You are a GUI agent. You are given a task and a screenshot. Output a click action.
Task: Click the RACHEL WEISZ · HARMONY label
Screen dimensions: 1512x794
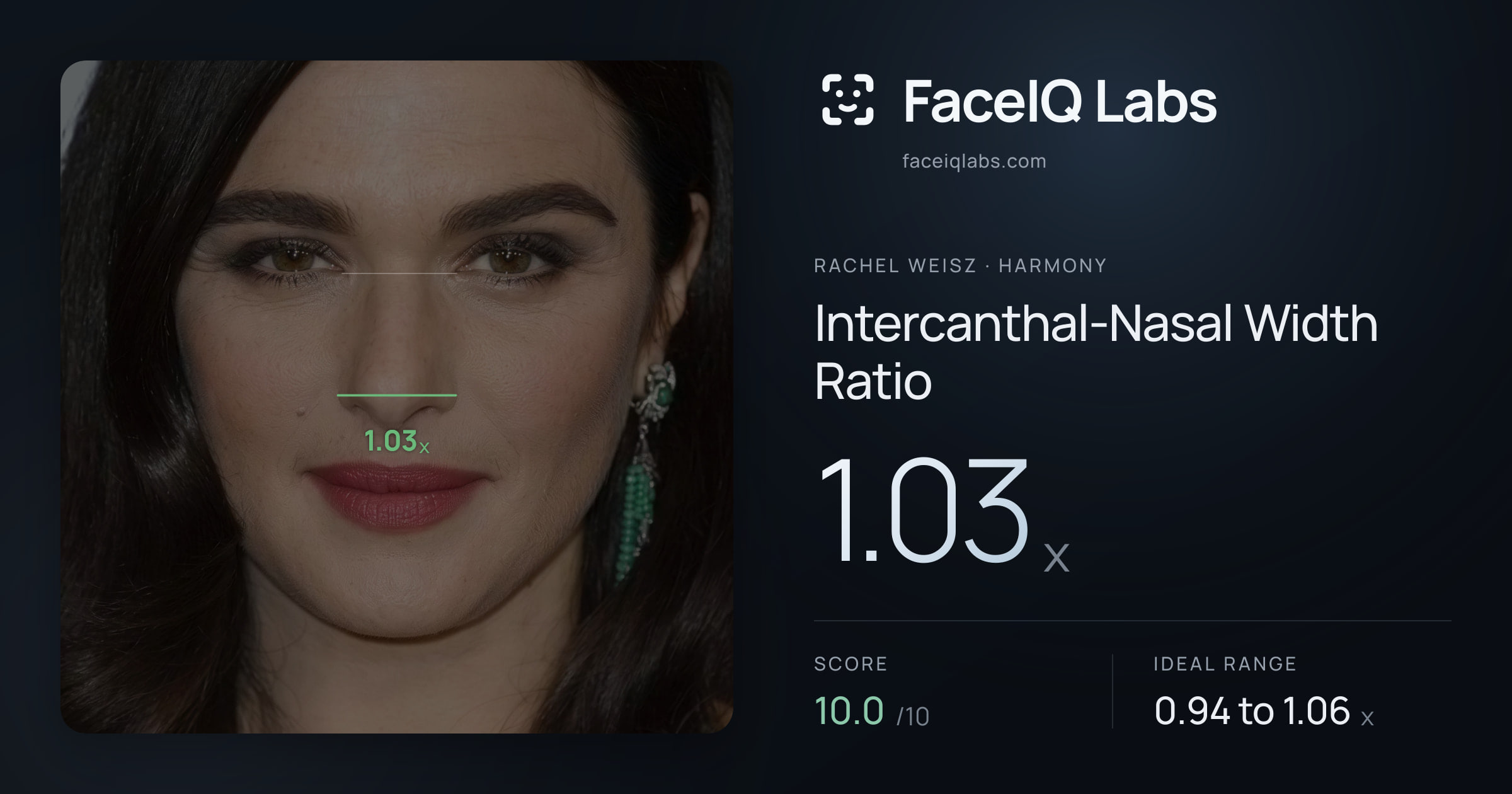click(960, 266)
